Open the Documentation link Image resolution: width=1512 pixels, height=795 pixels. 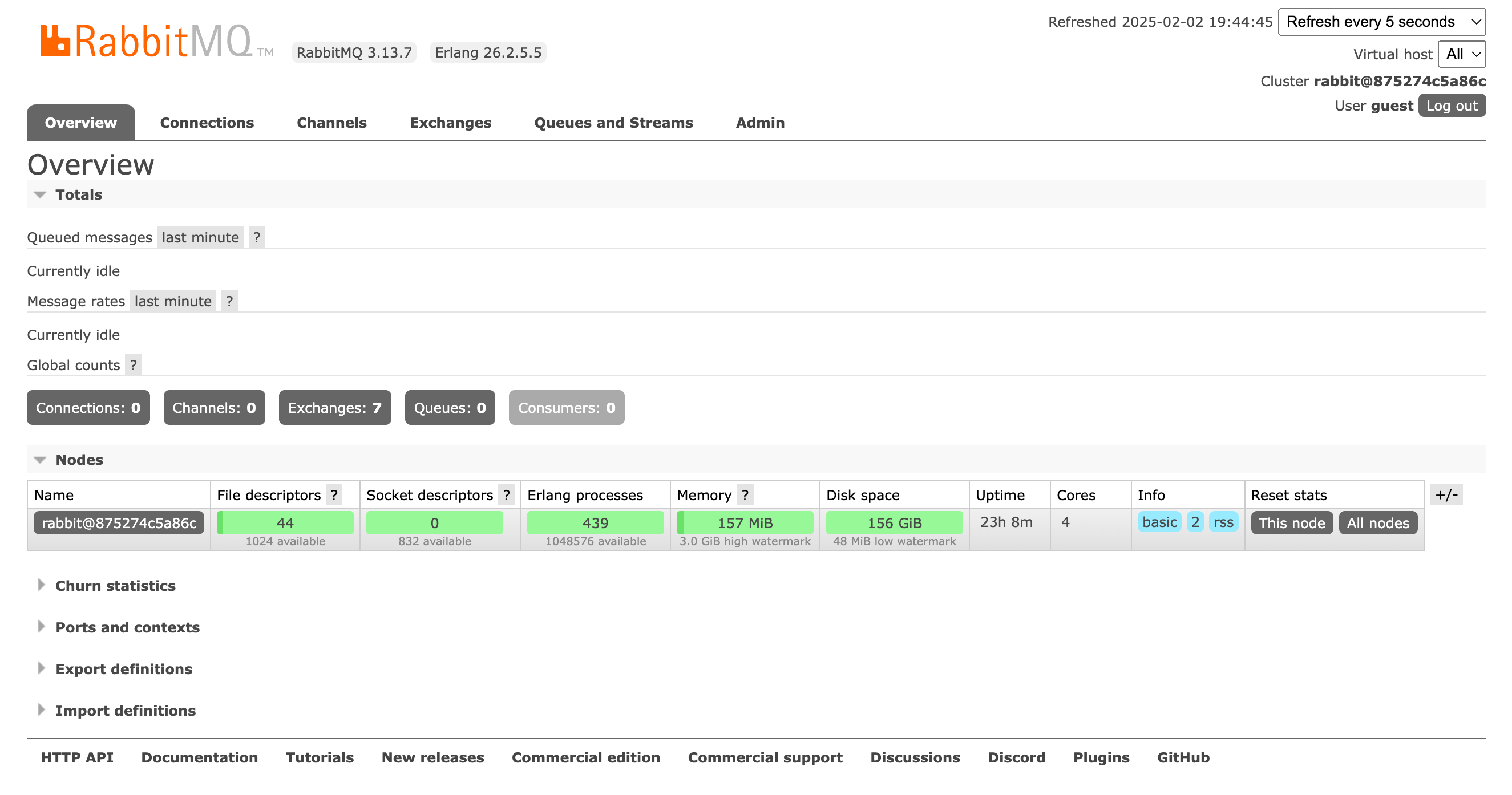click(x=200, y=758)
